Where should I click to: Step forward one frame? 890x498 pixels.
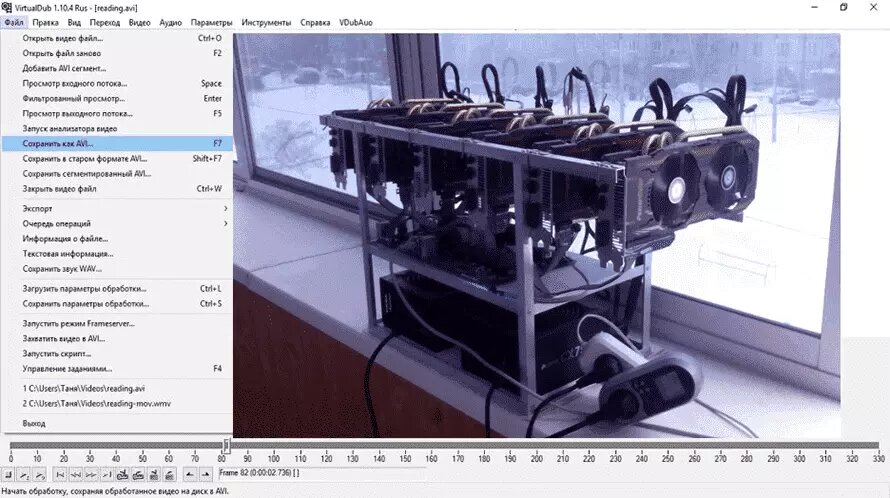pos(91,474)
